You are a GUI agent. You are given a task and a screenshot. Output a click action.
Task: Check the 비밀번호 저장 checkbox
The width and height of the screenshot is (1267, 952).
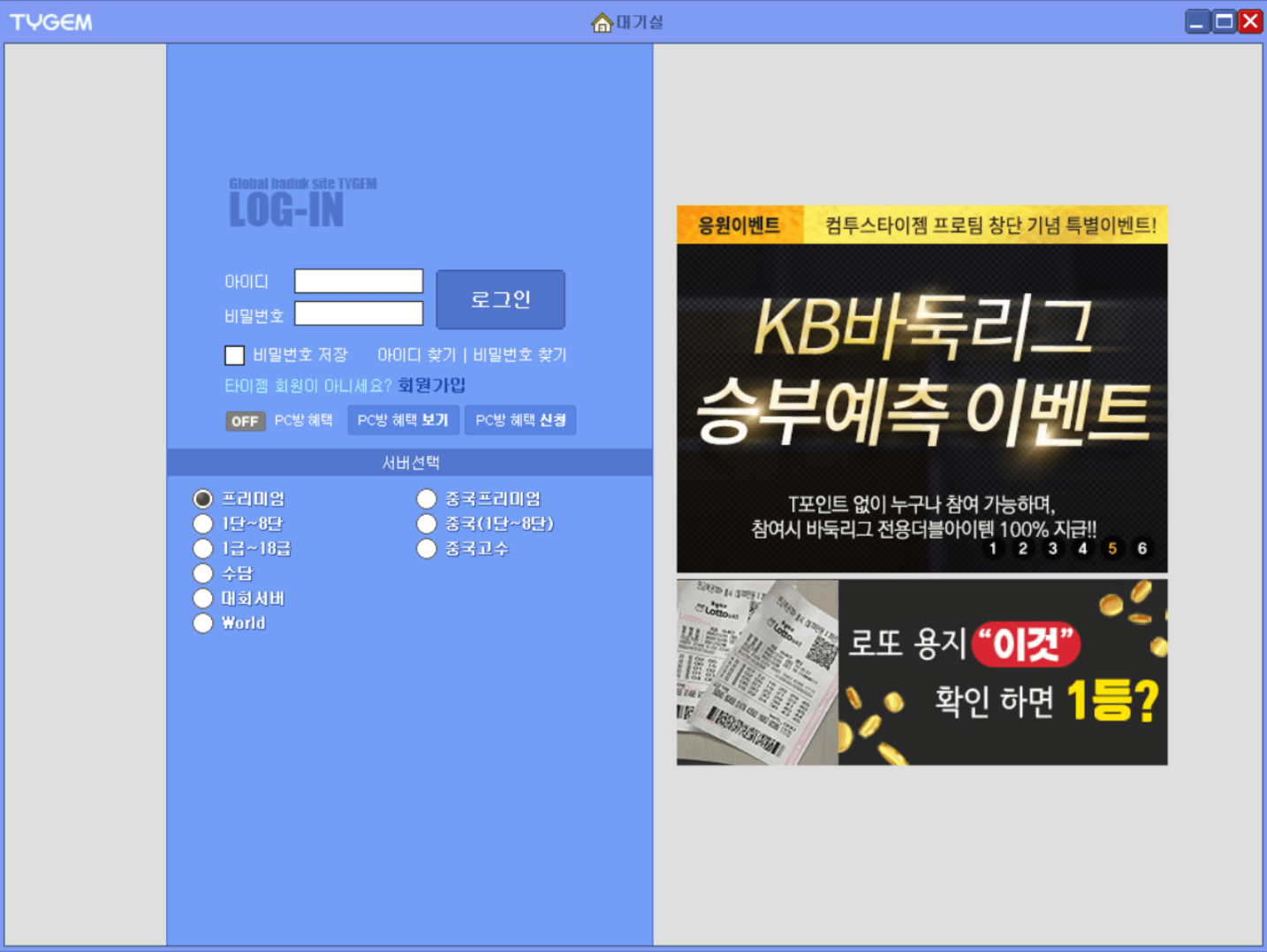point(233,355)
